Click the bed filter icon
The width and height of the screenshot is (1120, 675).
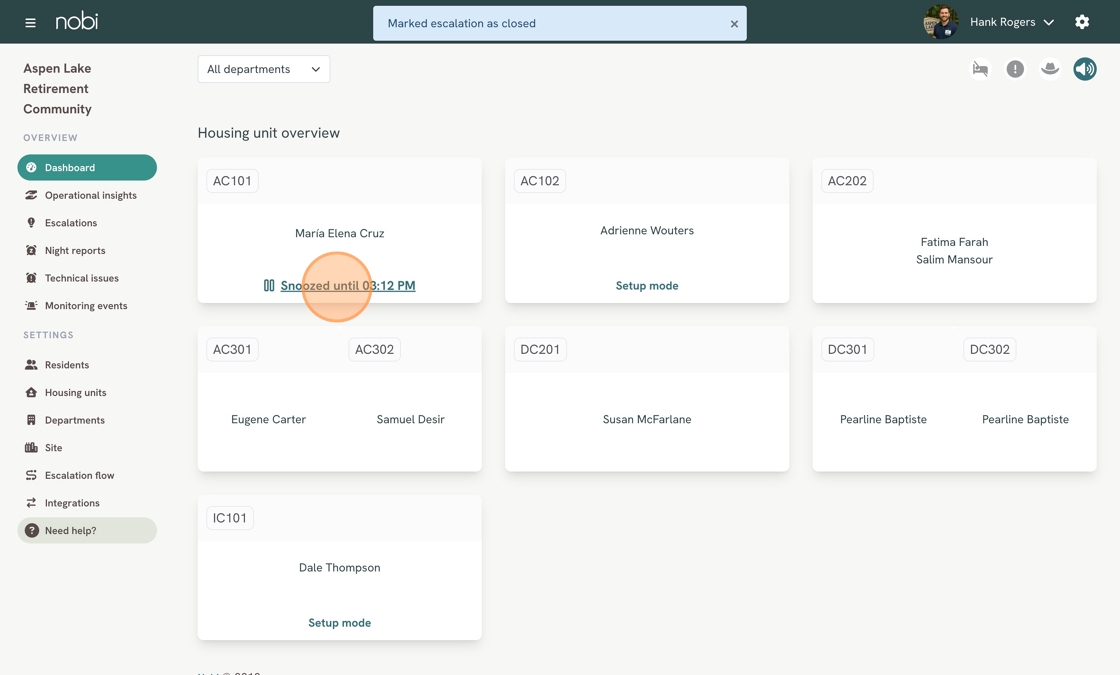(x=980, y=69)
